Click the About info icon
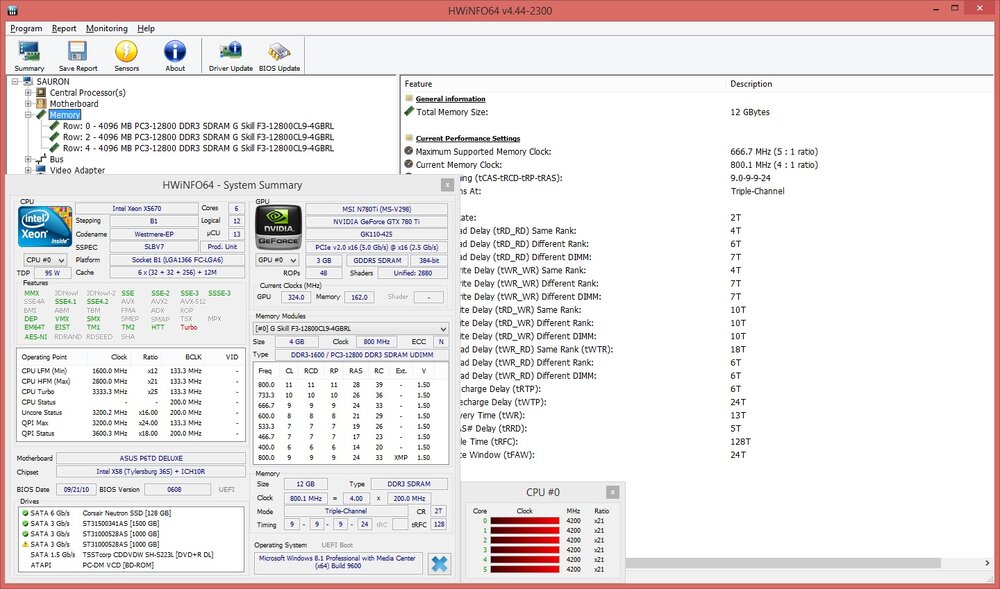 [175, 52]
